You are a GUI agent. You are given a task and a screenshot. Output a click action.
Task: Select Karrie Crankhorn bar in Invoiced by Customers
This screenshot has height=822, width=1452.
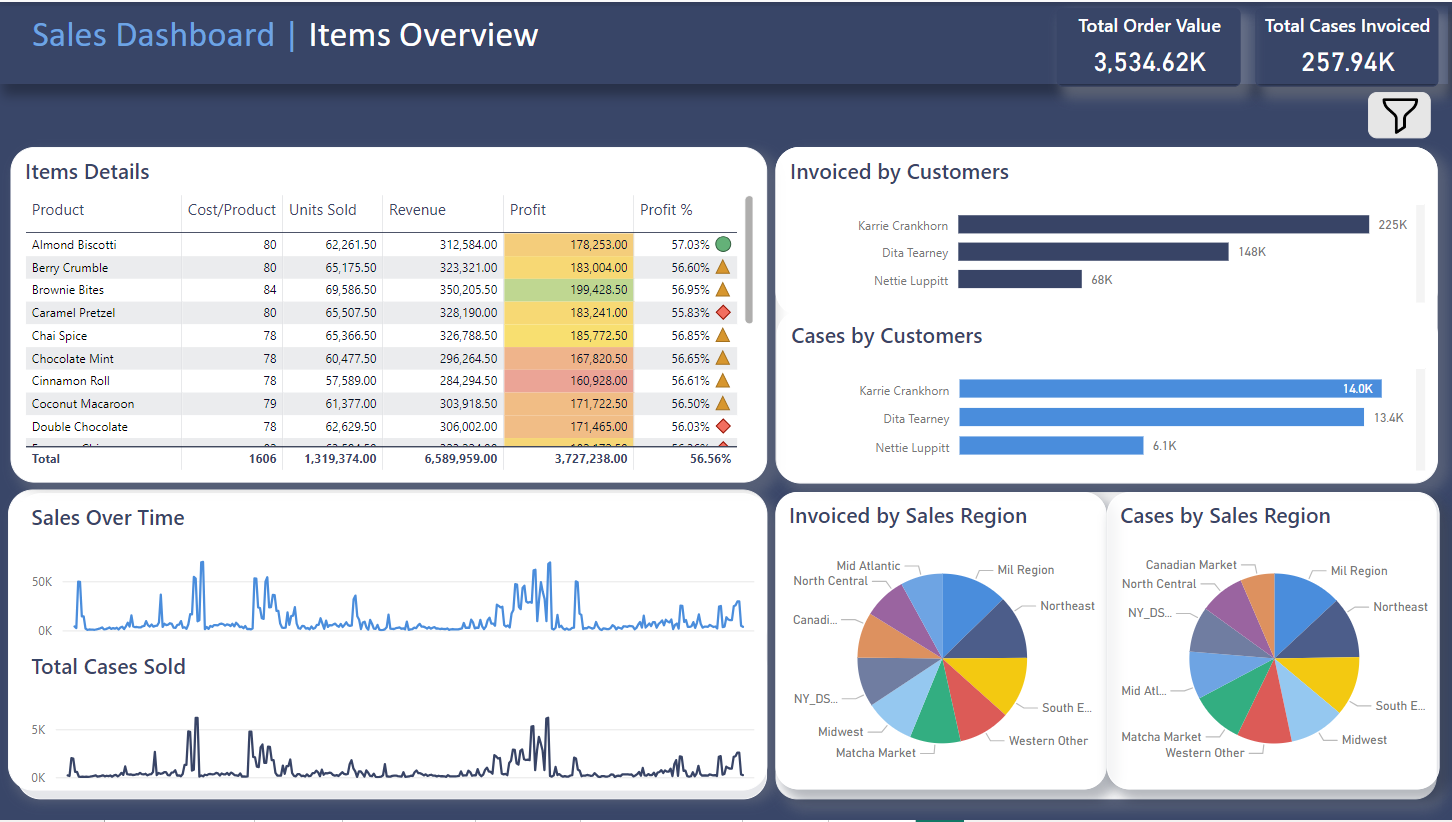(1164, 225)
